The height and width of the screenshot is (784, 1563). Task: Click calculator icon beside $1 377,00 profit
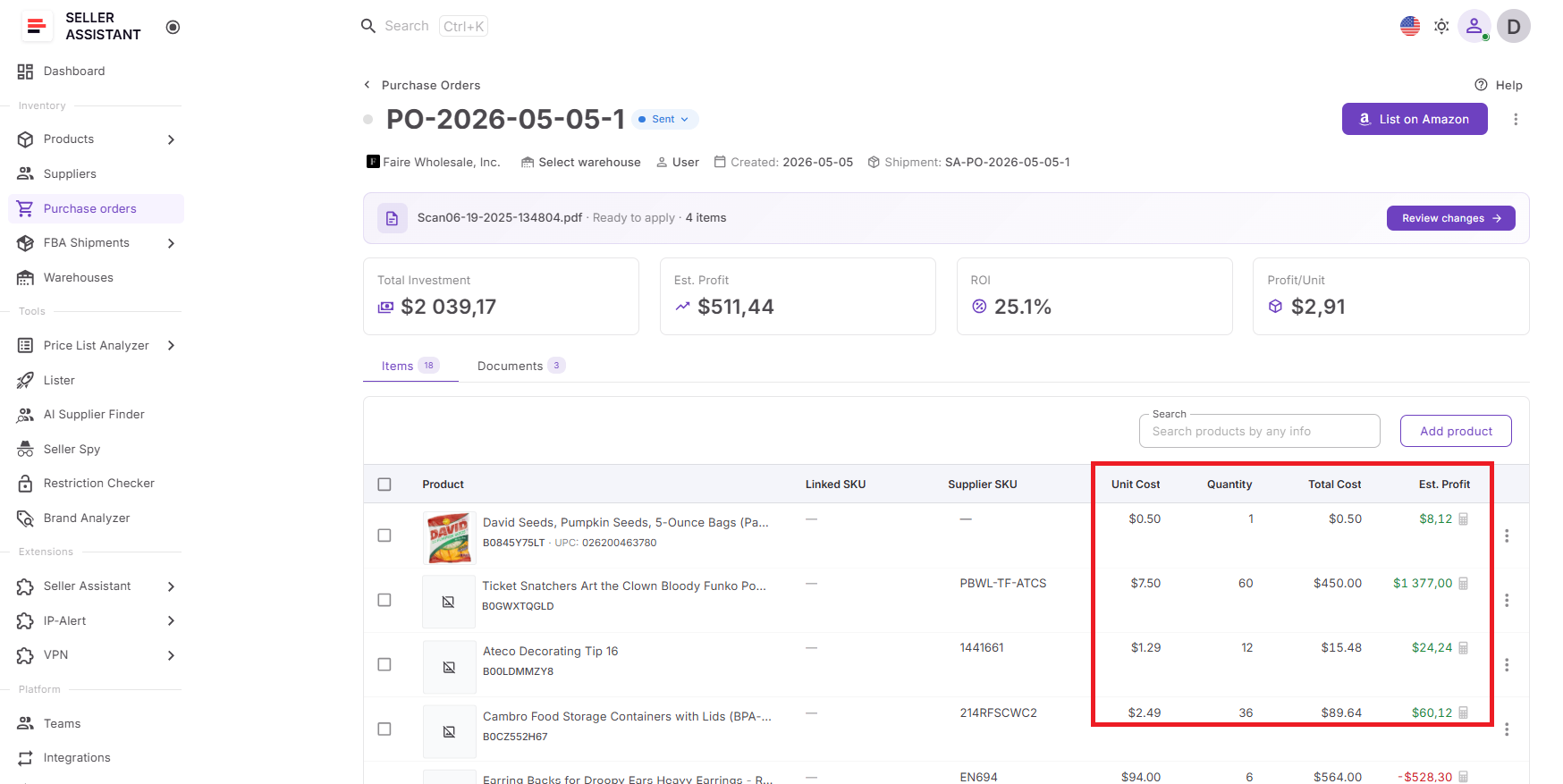pyautogui.click(x=1464, y=584)
